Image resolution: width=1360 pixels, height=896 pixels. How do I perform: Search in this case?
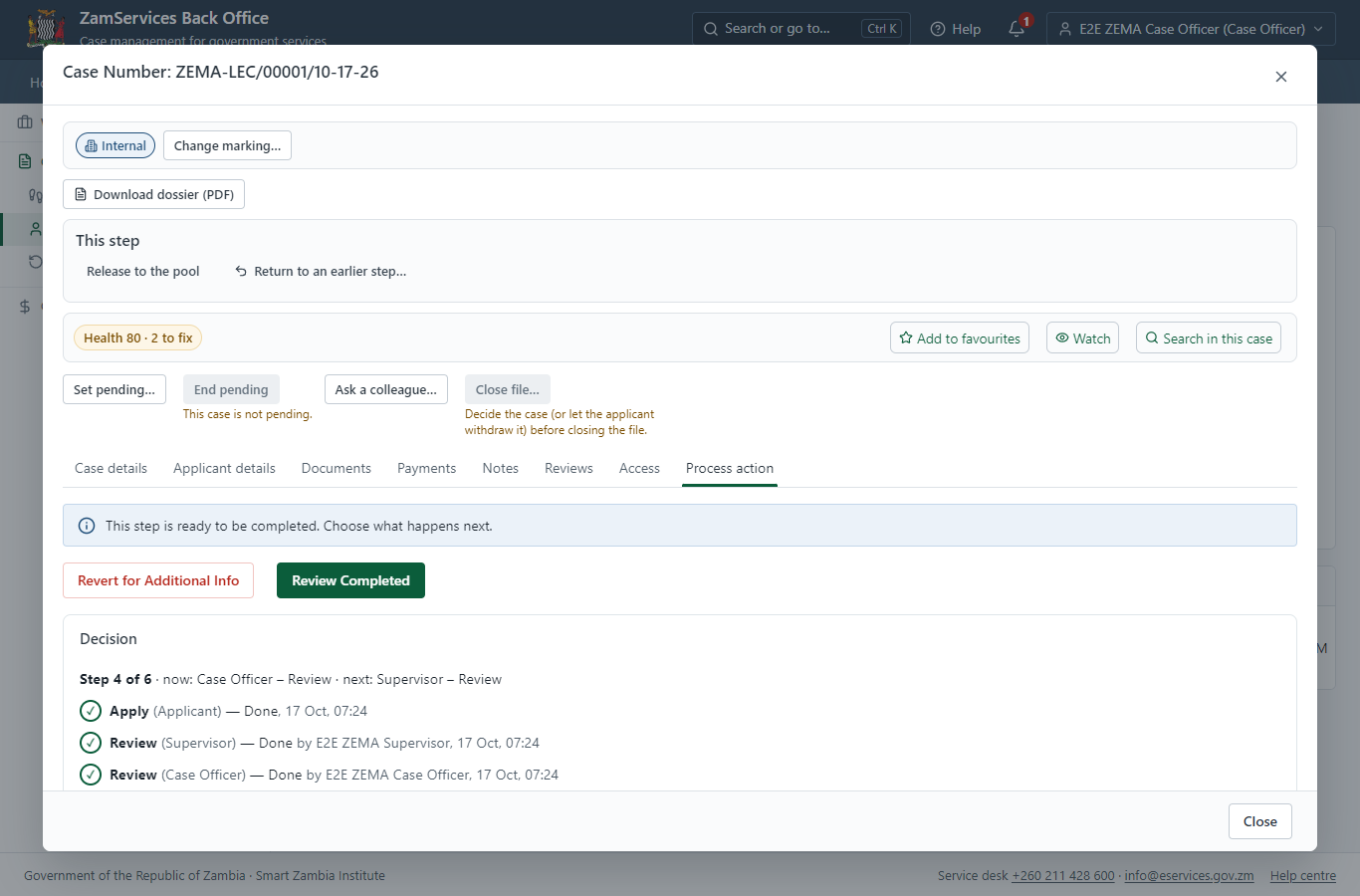pyautogui.click(x=1209, y=337)
